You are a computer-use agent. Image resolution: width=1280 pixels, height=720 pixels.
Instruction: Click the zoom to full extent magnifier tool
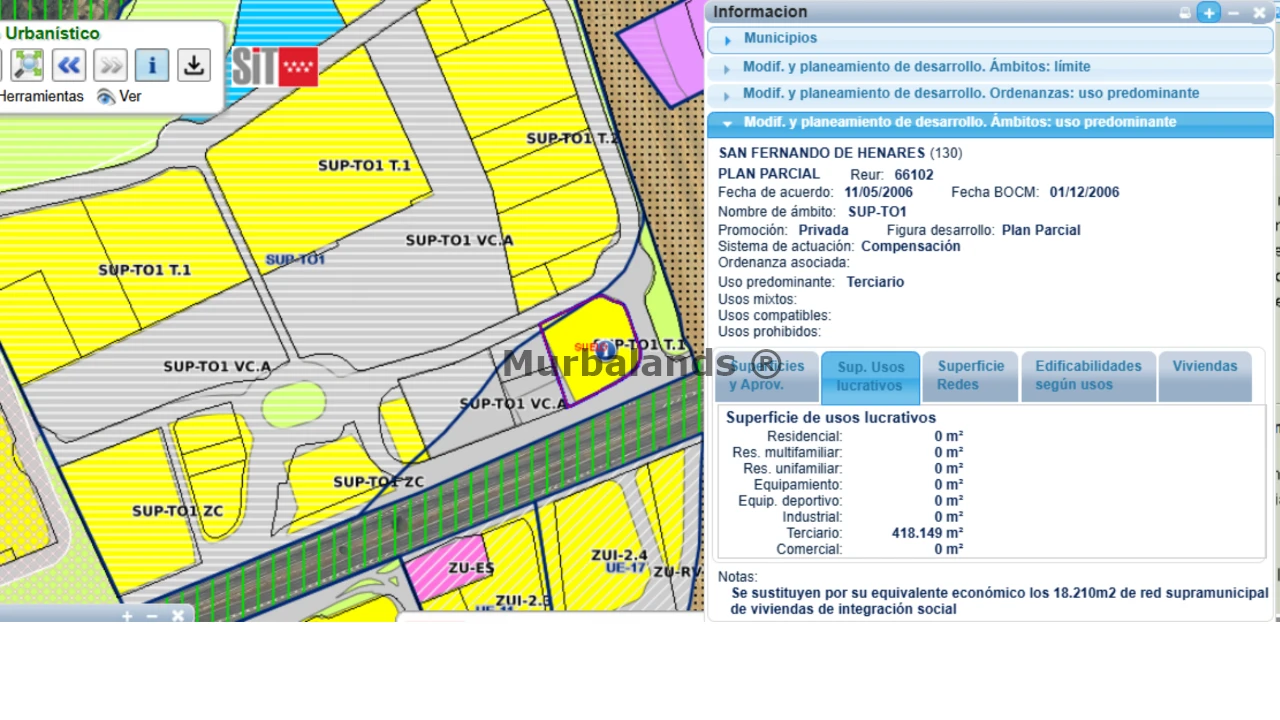pos(29,65)
